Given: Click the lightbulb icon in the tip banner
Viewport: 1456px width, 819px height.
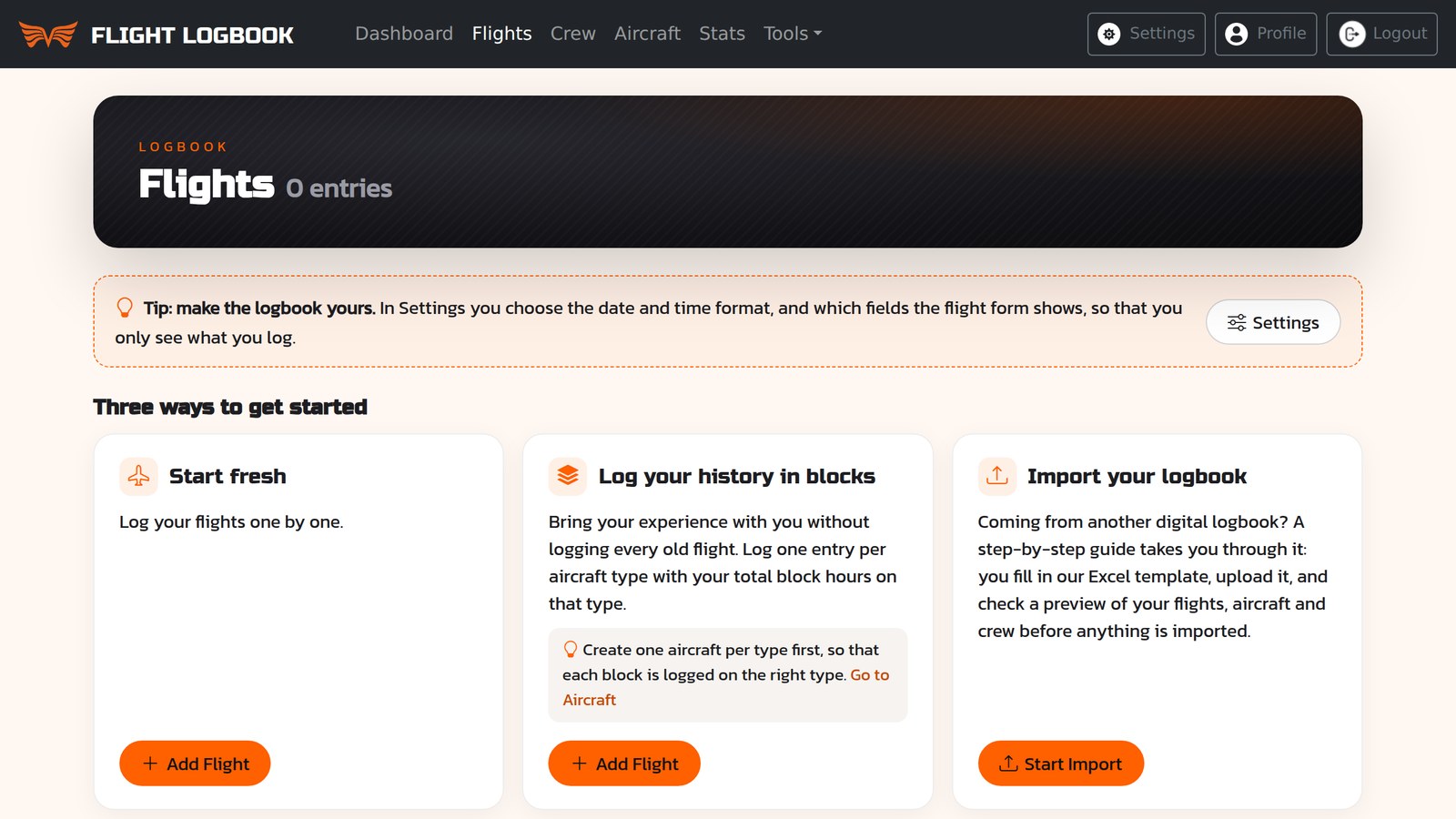Looking at the screenshot, I should 125,308.
